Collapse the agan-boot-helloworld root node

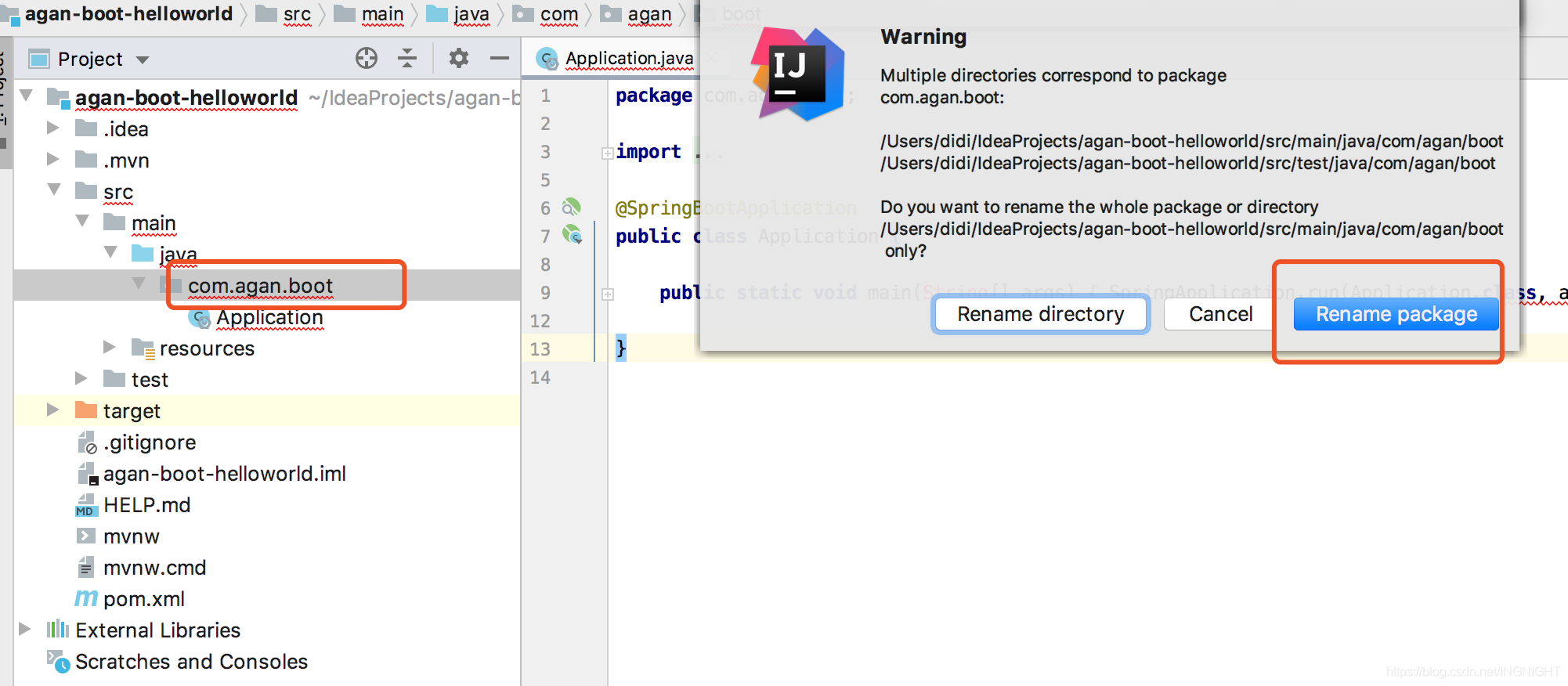[x=27, y=96]
